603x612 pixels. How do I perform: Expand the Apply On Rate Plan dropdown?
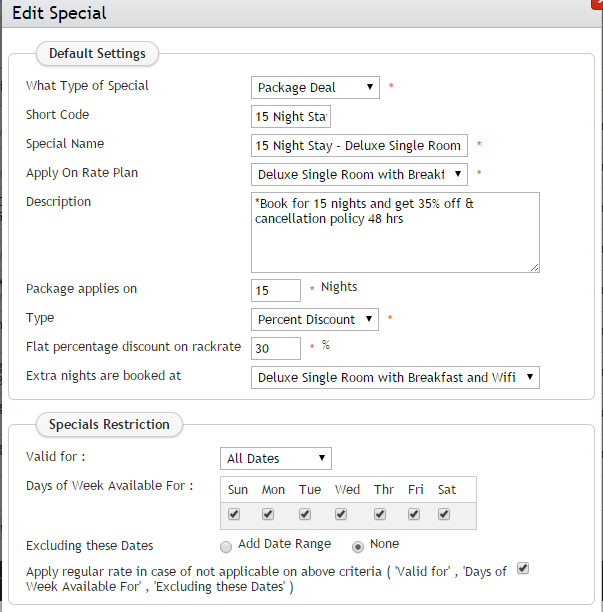[359, 174]
